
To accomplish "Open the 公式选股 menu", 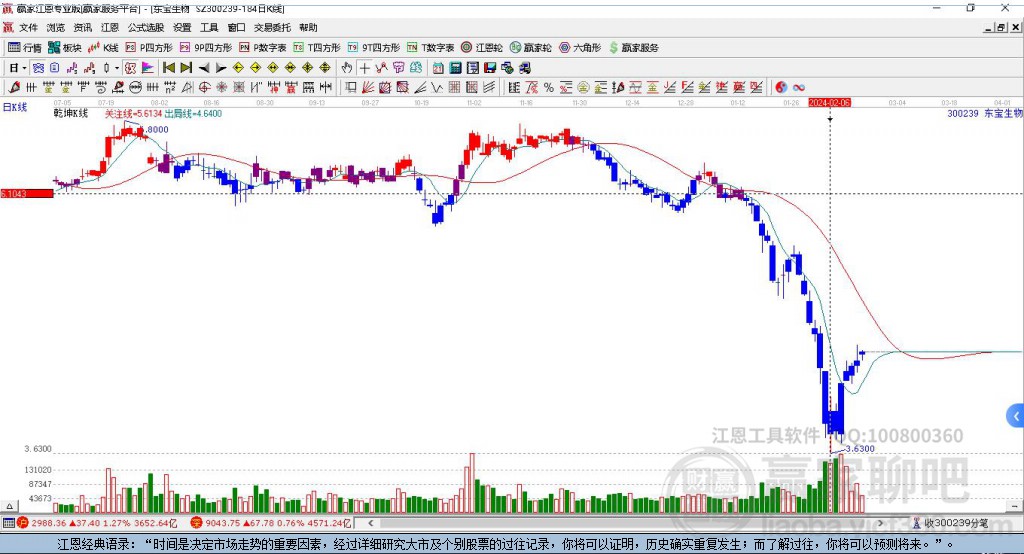I will pyautogui.click(x=146, y=27).
